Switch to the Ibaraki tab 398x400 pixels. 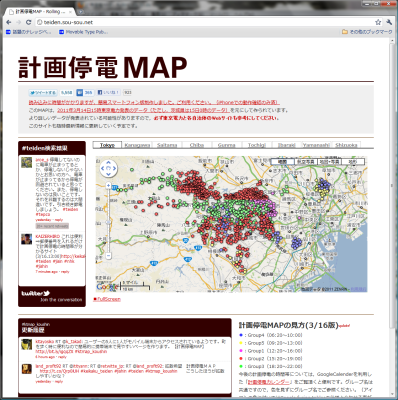(x=287, y=145)
